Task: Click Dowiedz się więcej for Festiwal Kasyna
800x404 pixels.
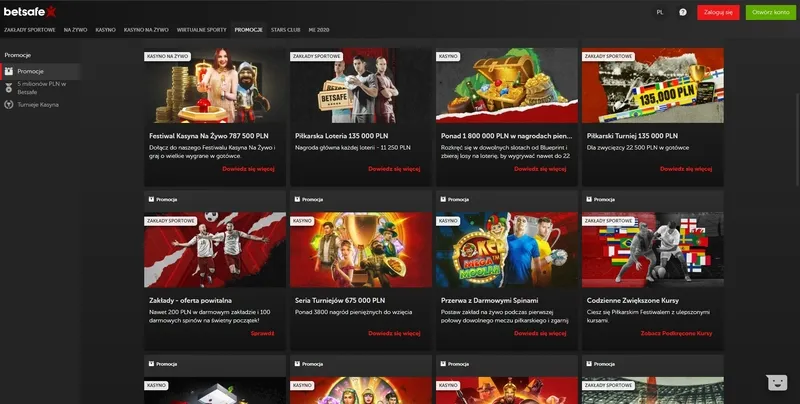Action: click(248, 169)
